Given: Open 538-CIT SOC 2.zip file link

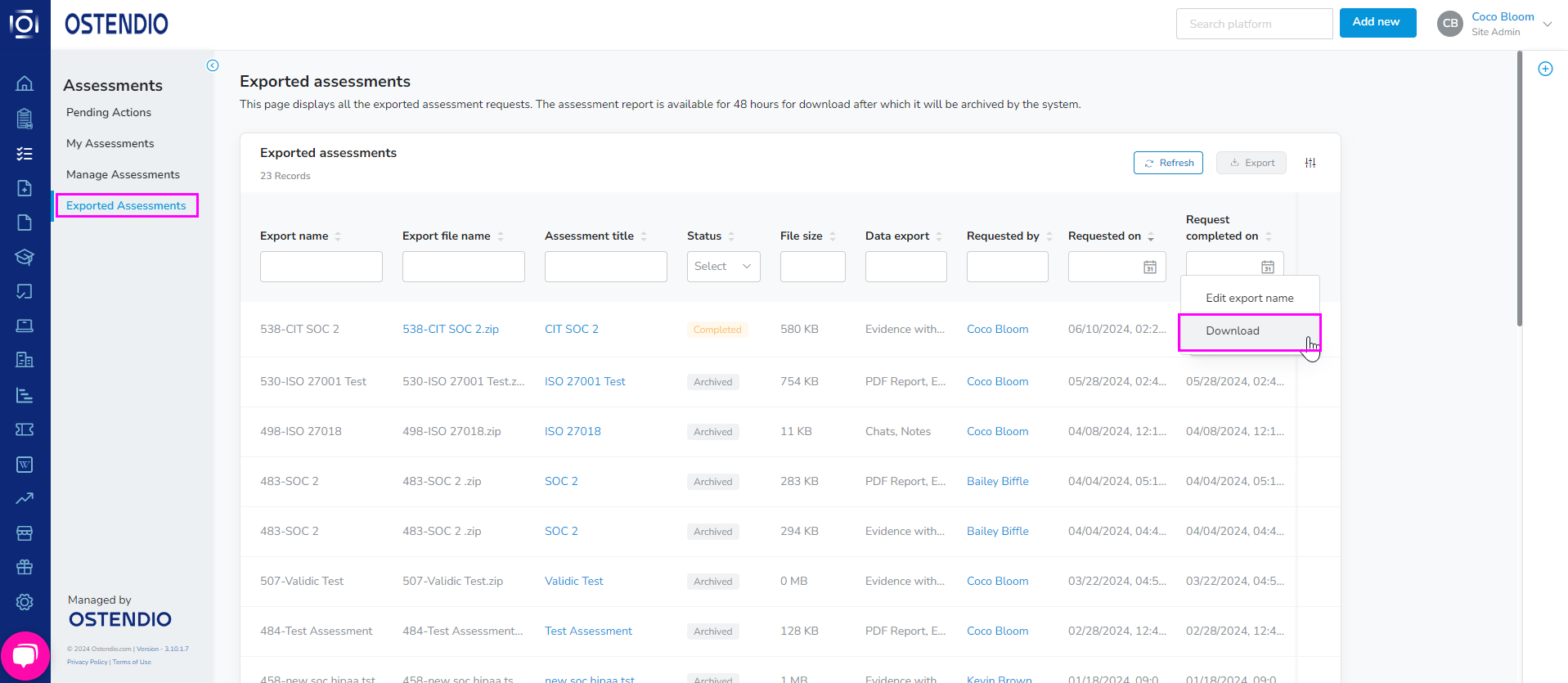Looking at the screenshot, I should pyautogui.click(x=451, y=330).
